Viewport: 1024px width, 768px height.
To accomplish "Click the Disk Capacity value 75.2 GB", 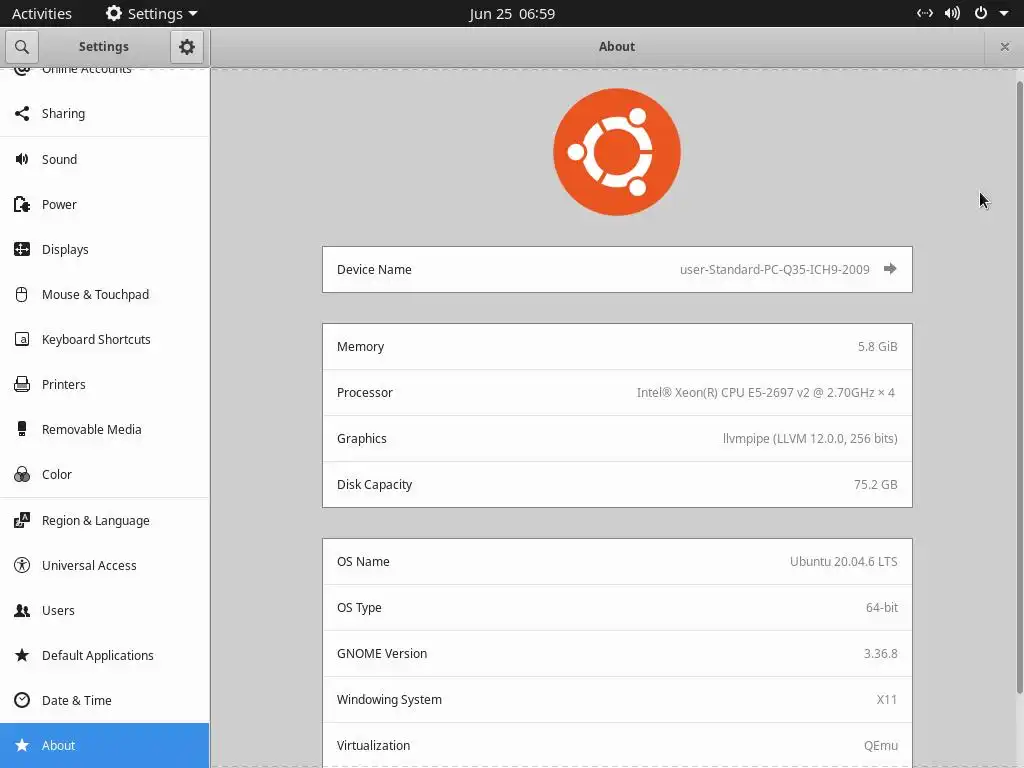I will point(875,485).
